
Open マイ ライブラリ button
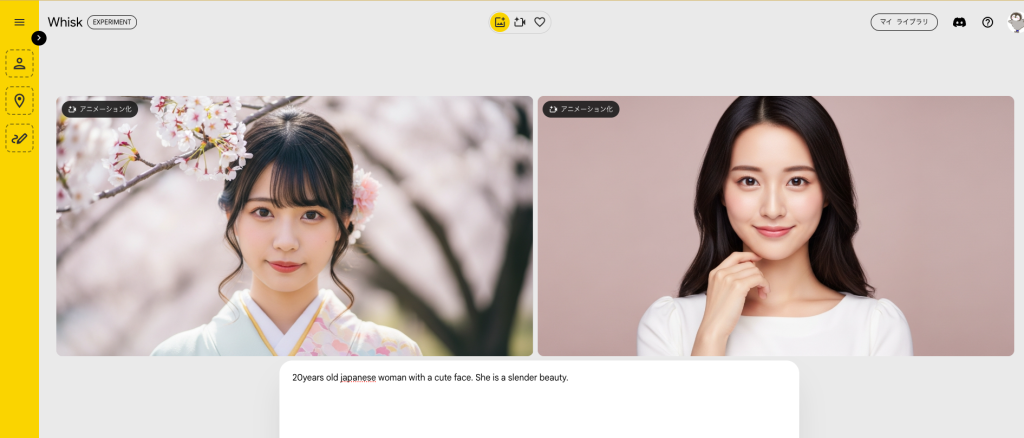pyautogui.click(x=903, y=22)
